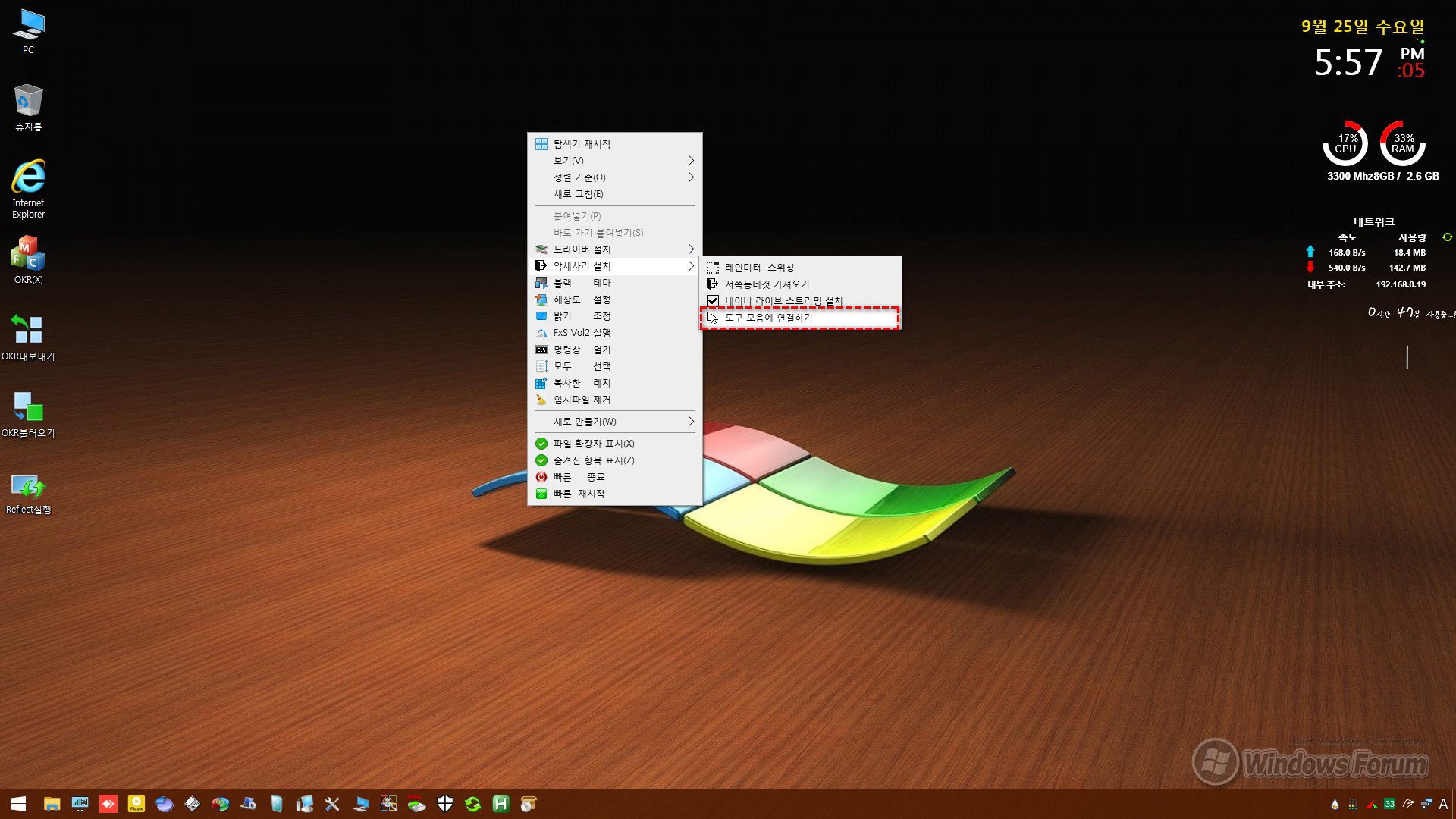This screenshot has height=819, width=1456.
Task: Toggle 파일 확장자 표시(X) option
Action: click(x=615, y=444)
